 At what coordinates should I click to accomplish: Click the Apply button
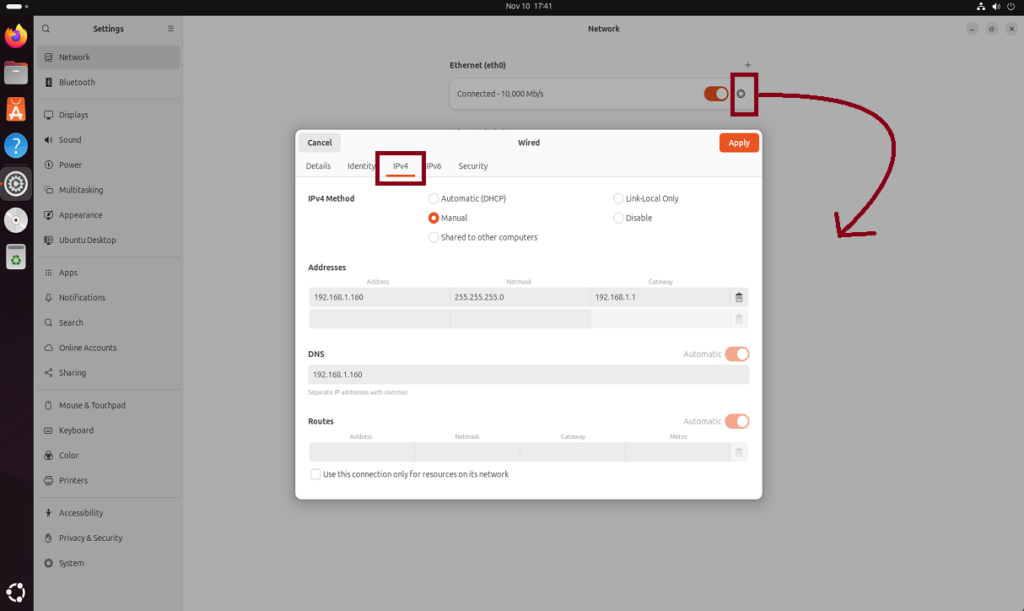tap(738, 143)
